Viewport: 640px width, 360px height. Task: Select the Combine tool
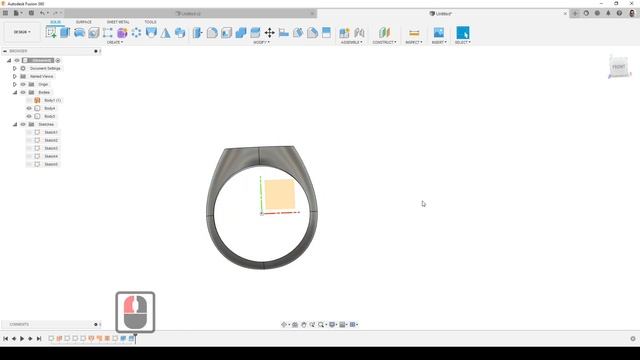(x=241, y=33)
